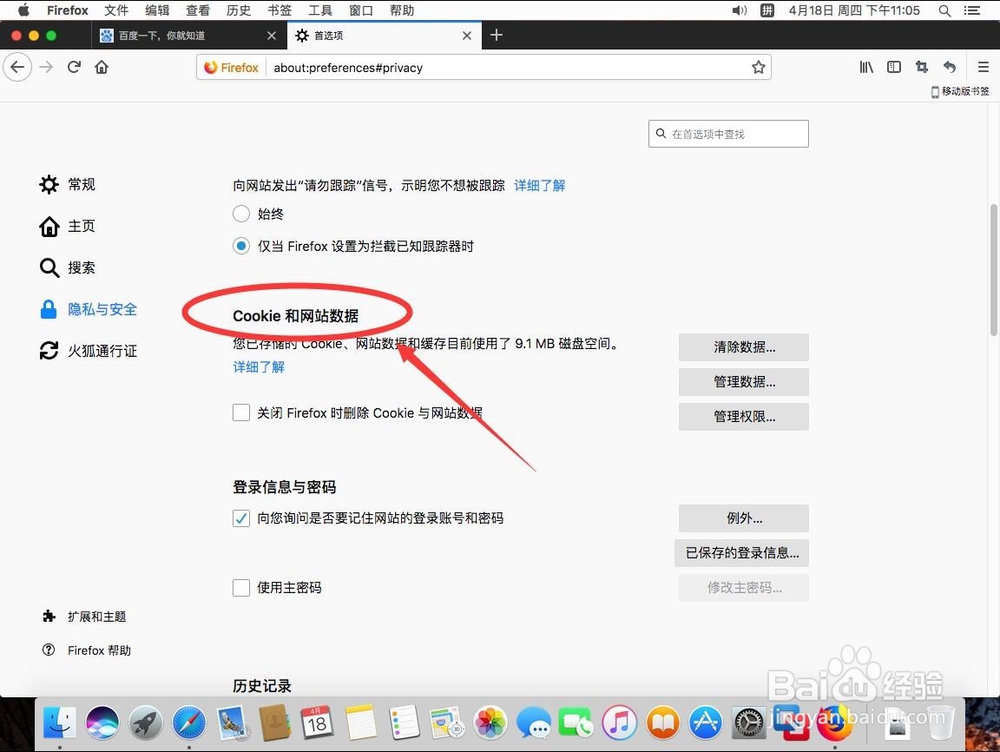The height and width of the screenshot is (752, 1000).
Task: Open the Firefox identity dropdown in address bar
Action: click(230, 67)
